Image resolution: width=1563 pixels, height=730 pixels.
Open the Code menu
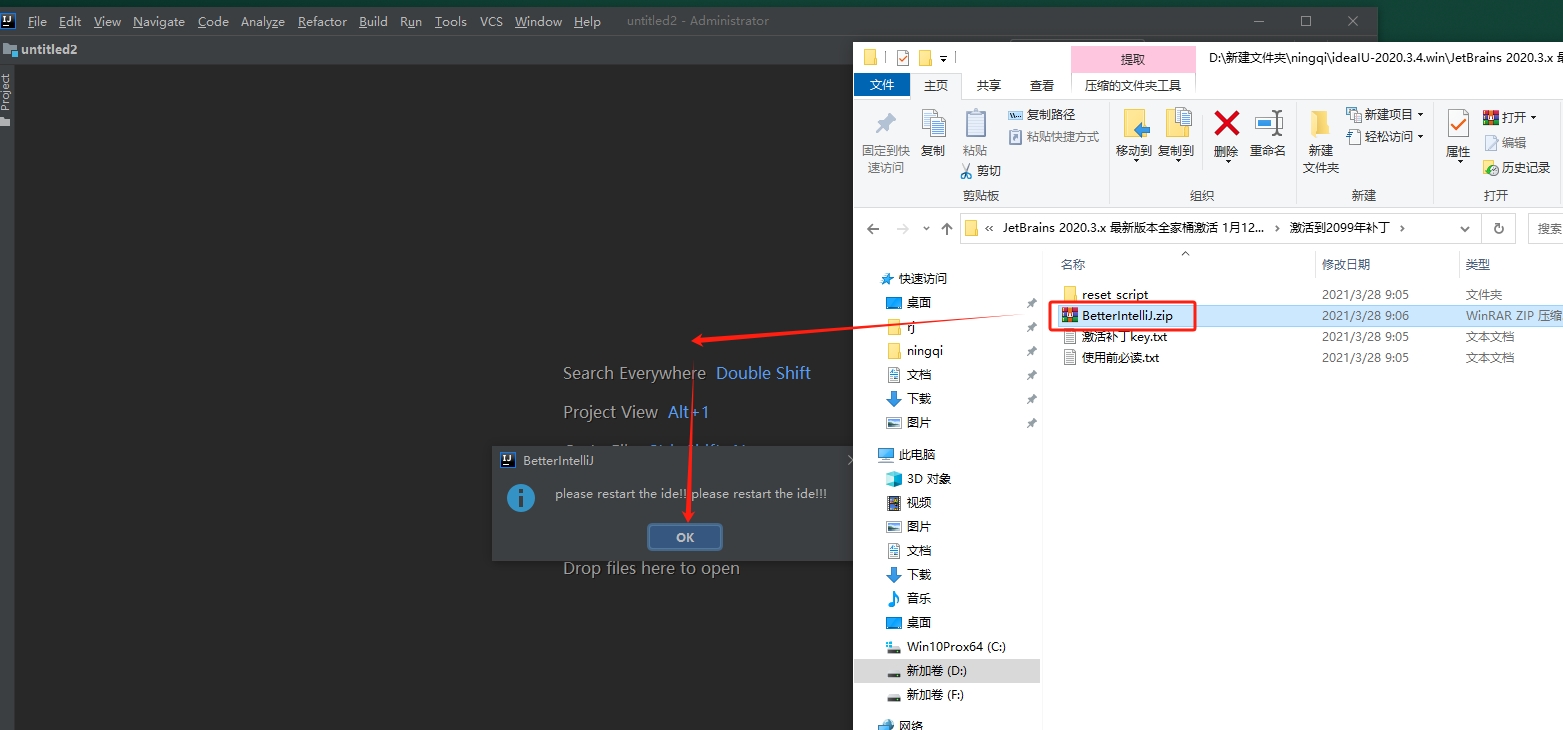(213, 21)
